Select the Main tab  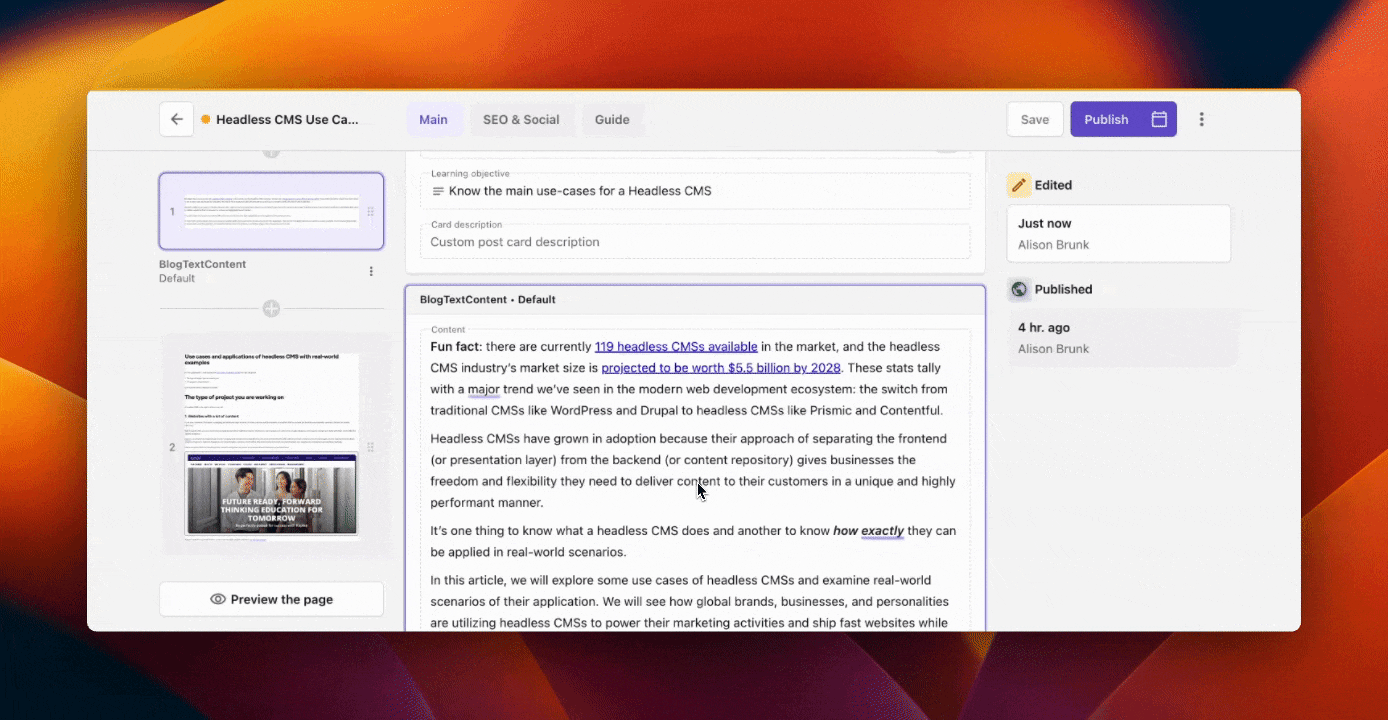(434, 119)
